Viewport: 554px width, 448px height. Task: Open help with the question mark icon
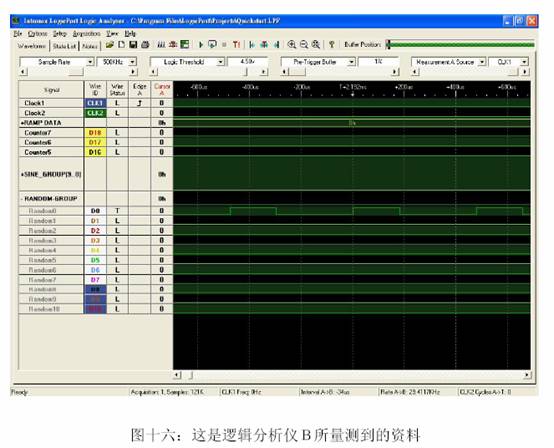point(331,45)
